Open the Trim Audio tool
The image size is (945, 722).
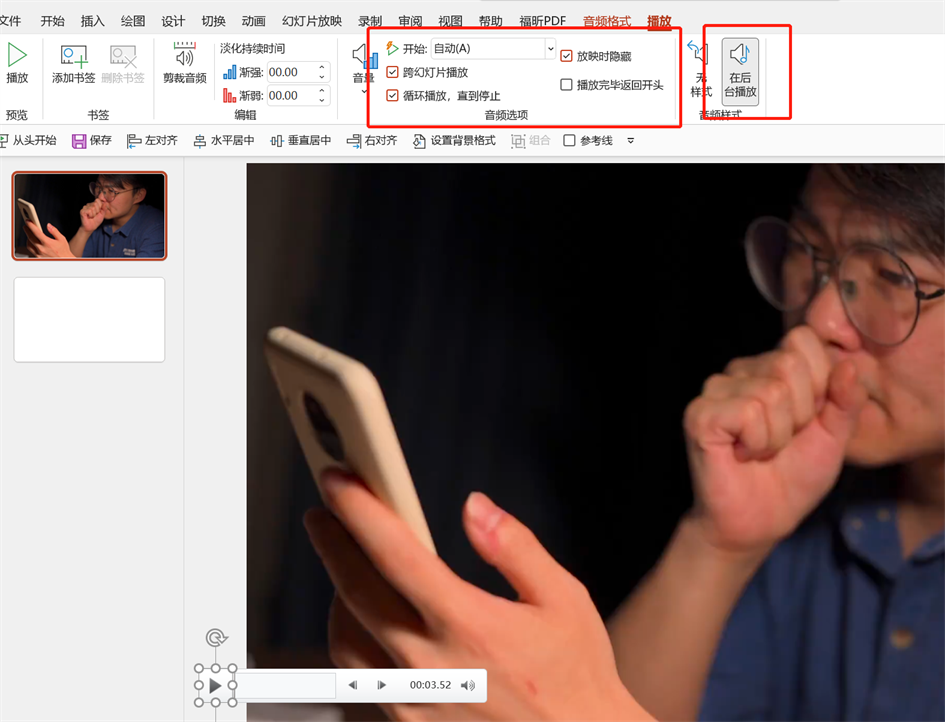coord(184,58)
